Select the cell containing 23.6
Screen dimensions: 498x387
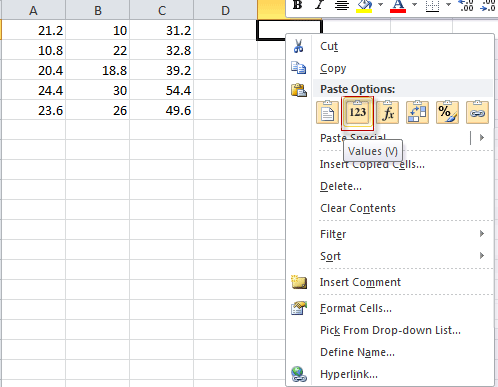[33, 110]
